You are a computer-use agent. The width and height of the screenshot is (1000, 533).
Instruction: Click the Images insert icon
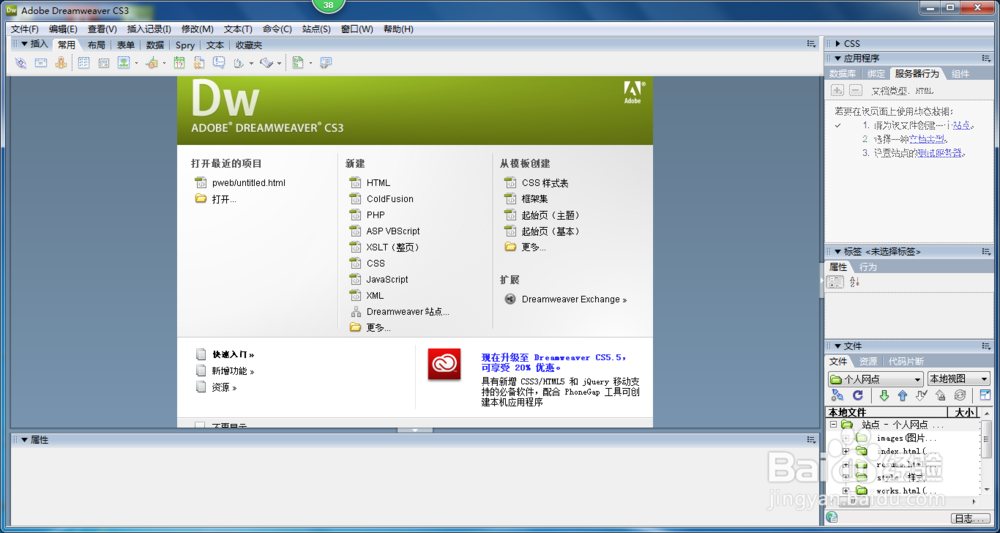click(123, 62)
